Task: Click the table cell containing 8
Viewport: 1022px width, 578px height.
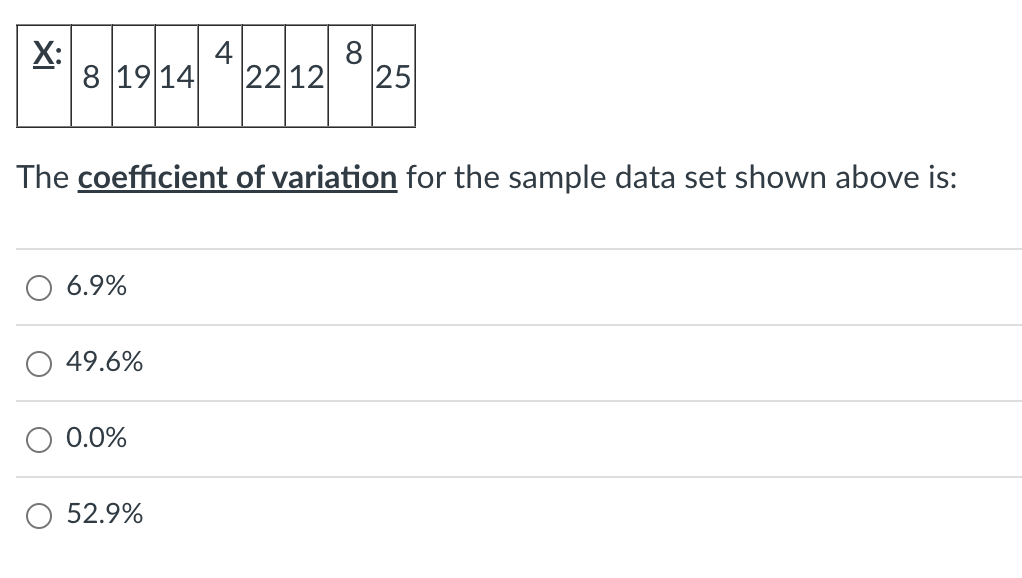Action: tap(90, 77)
